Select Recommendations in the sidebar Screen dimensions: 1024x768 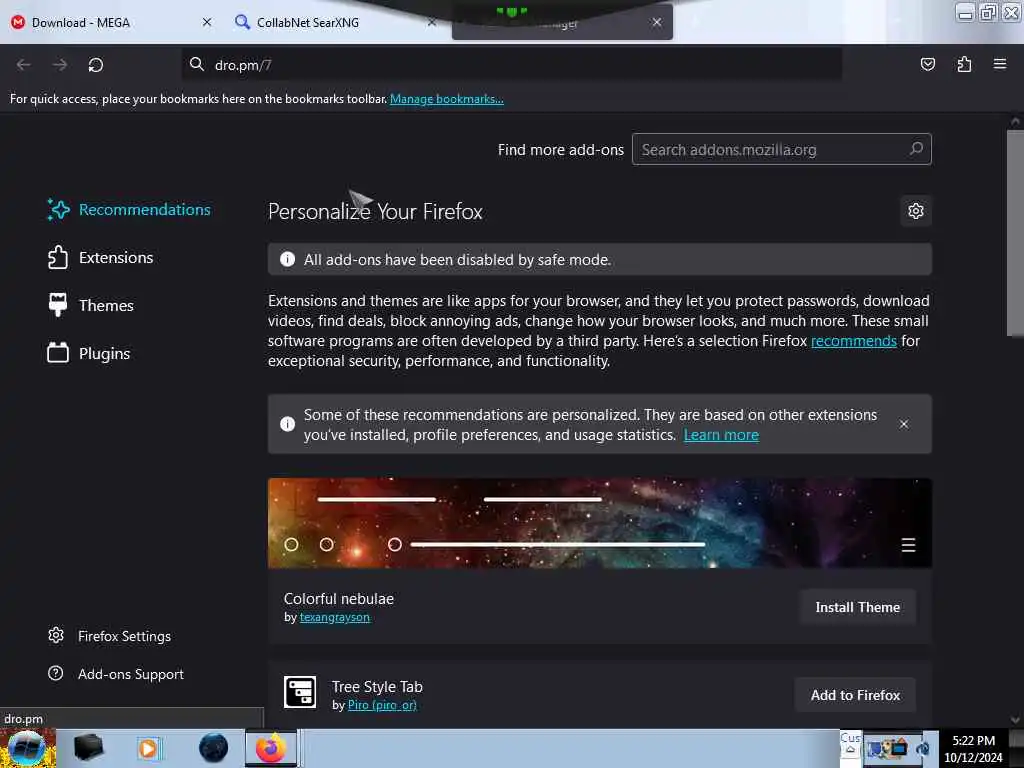[129, 210]
